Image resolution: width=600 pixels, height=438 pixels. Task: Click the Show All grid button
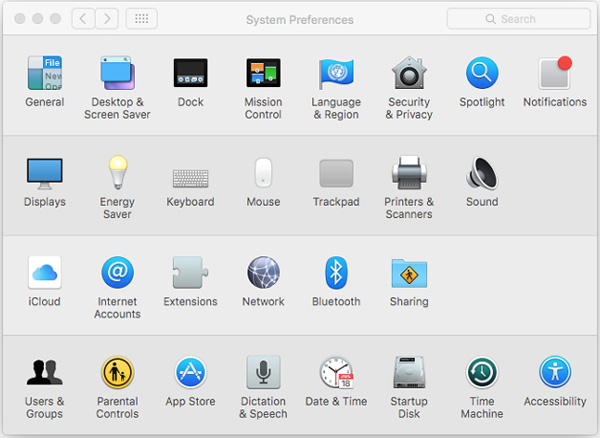click(142, 18)
